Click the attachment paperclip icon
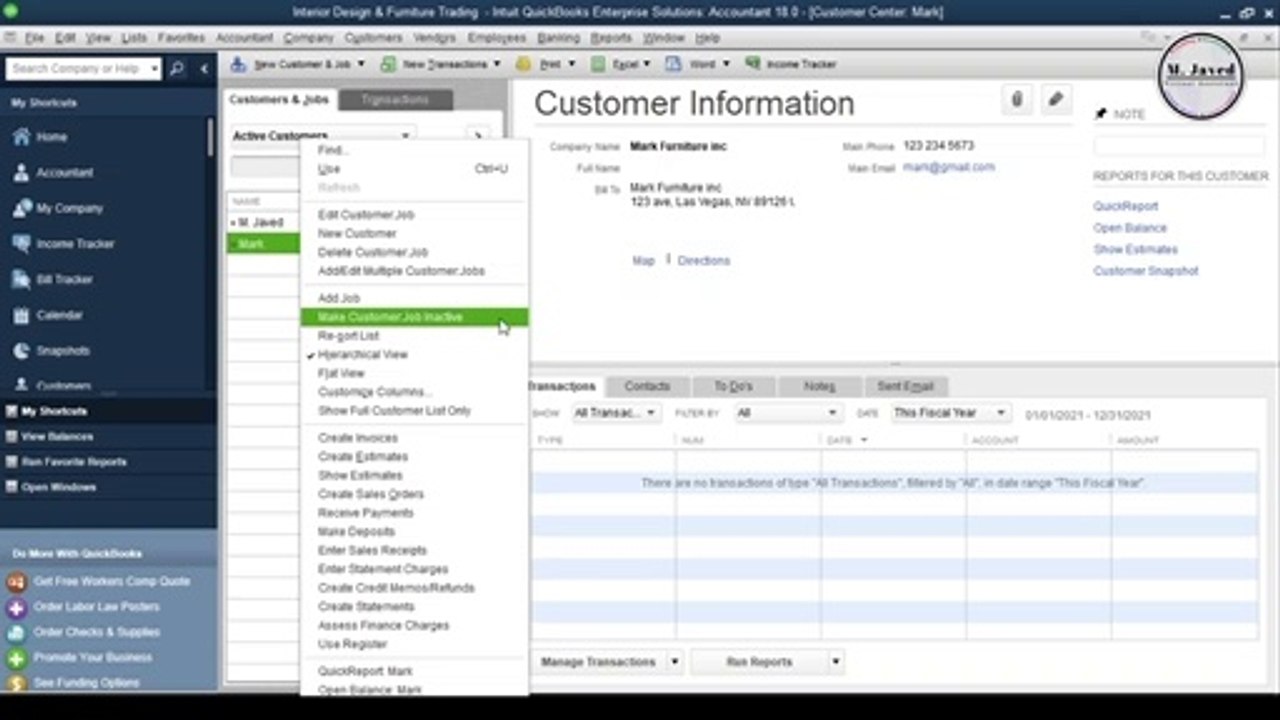The image size is (1280, 720). [1017, 100]
